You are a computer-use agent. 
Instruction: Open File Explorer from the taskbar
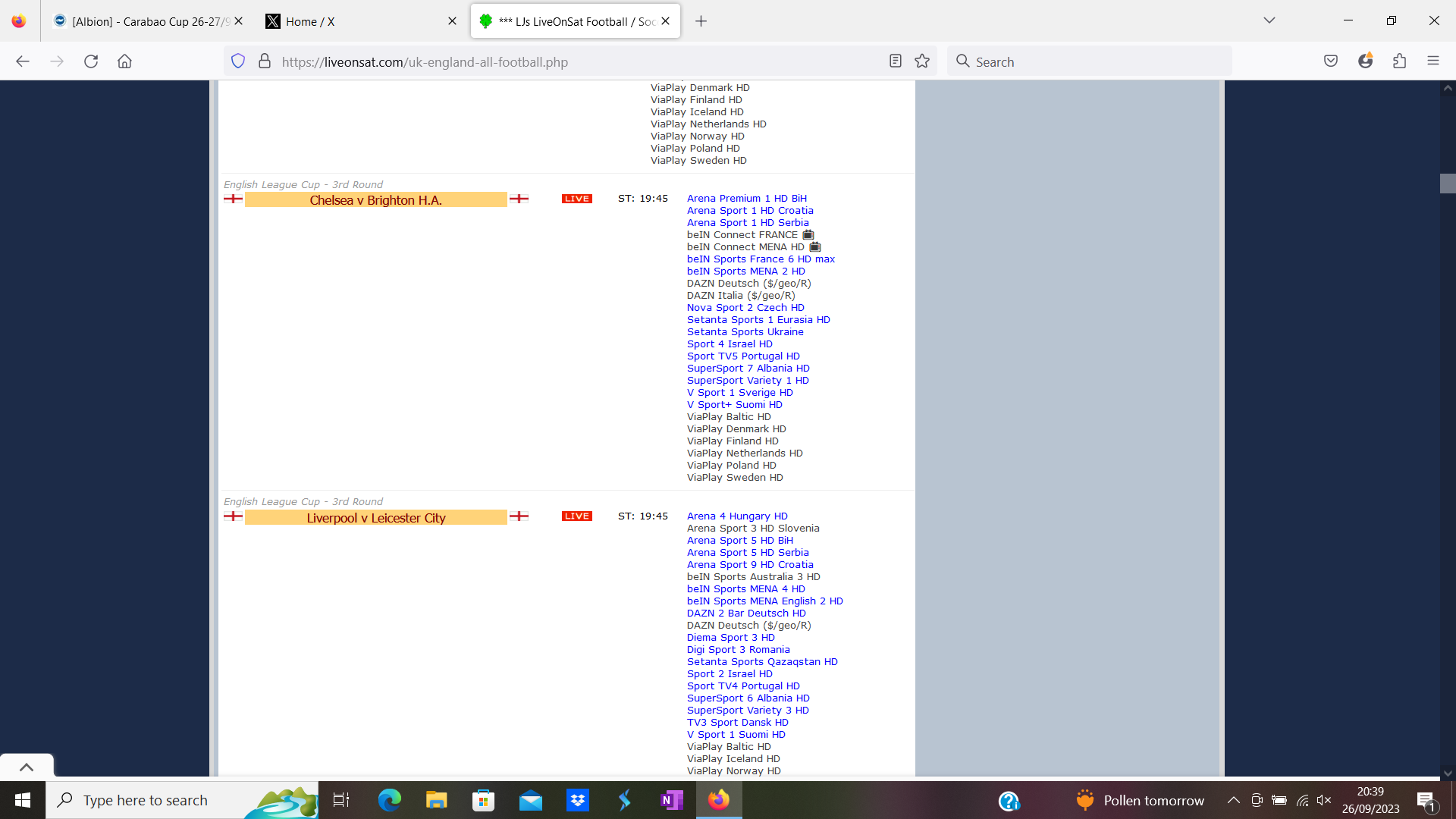click(x=437, y=800)
